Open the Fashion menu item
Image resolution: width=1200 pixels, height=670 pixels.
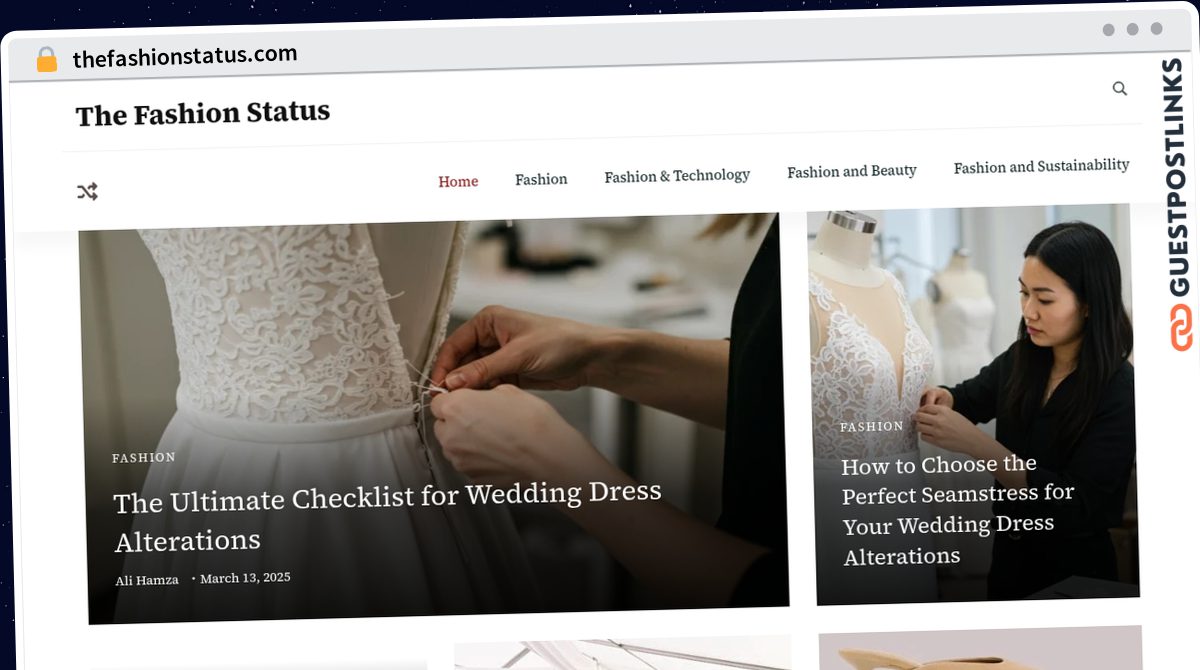tap(541, 179)
